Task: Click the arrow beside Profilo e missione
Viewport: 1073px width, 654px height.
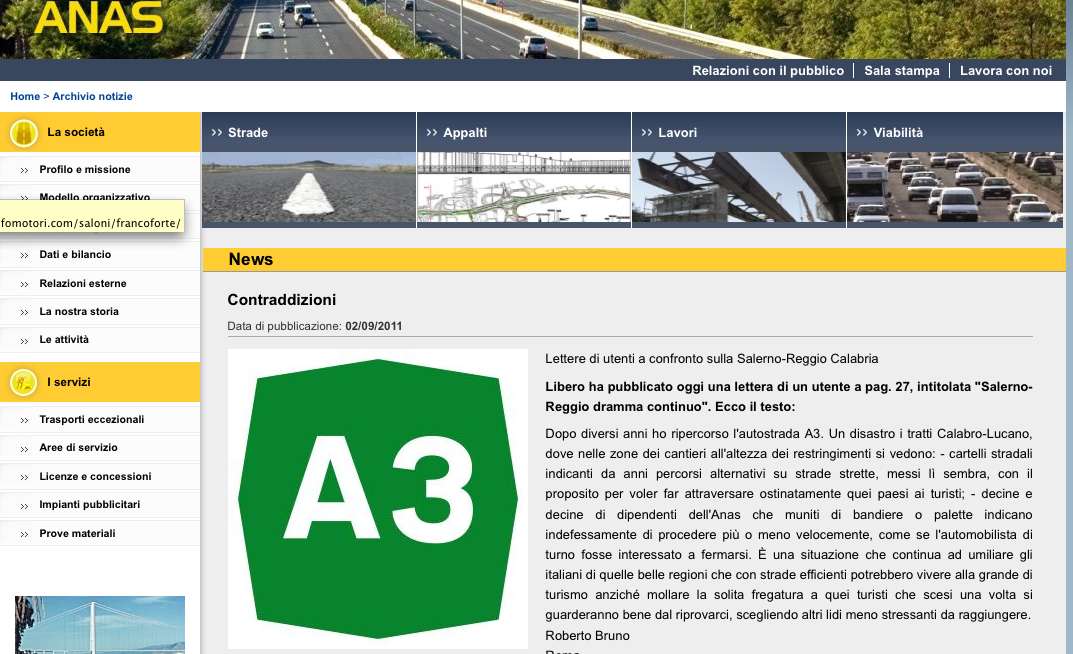Action: click(x=25, y=170)
